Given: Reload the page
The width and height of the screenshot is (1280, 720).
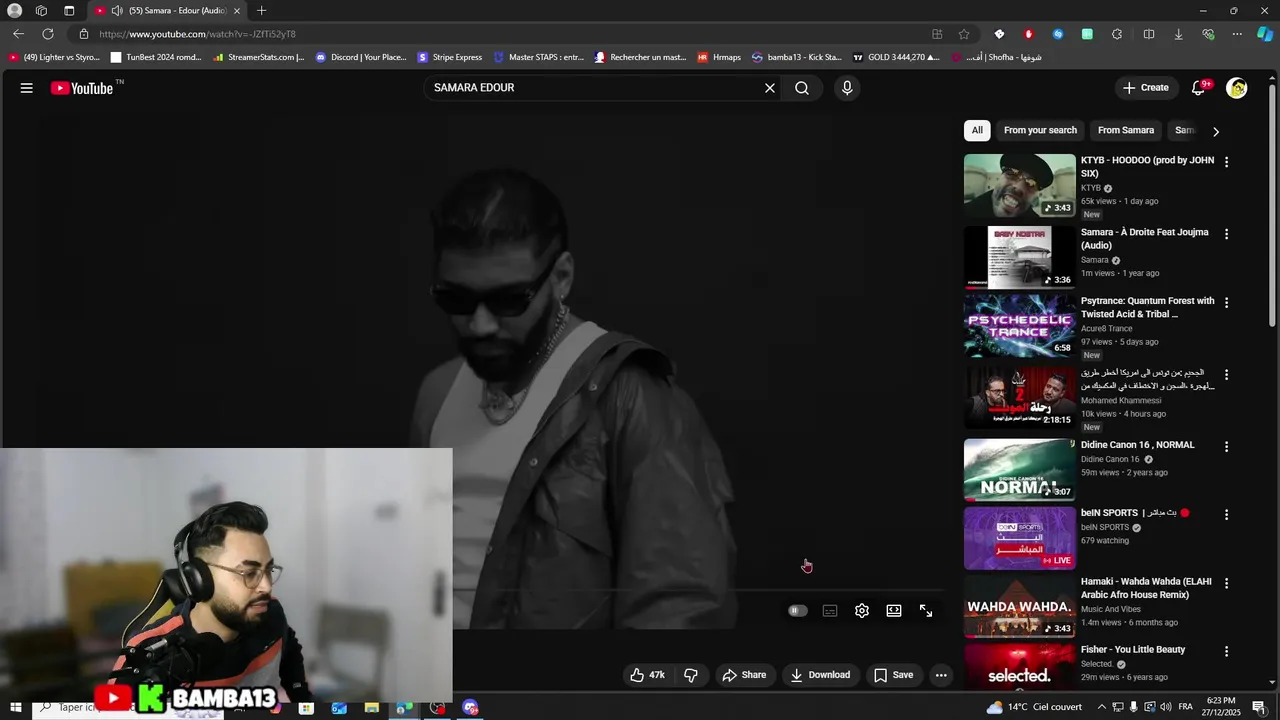Looking at the screenshot, I should coord(47,34).
